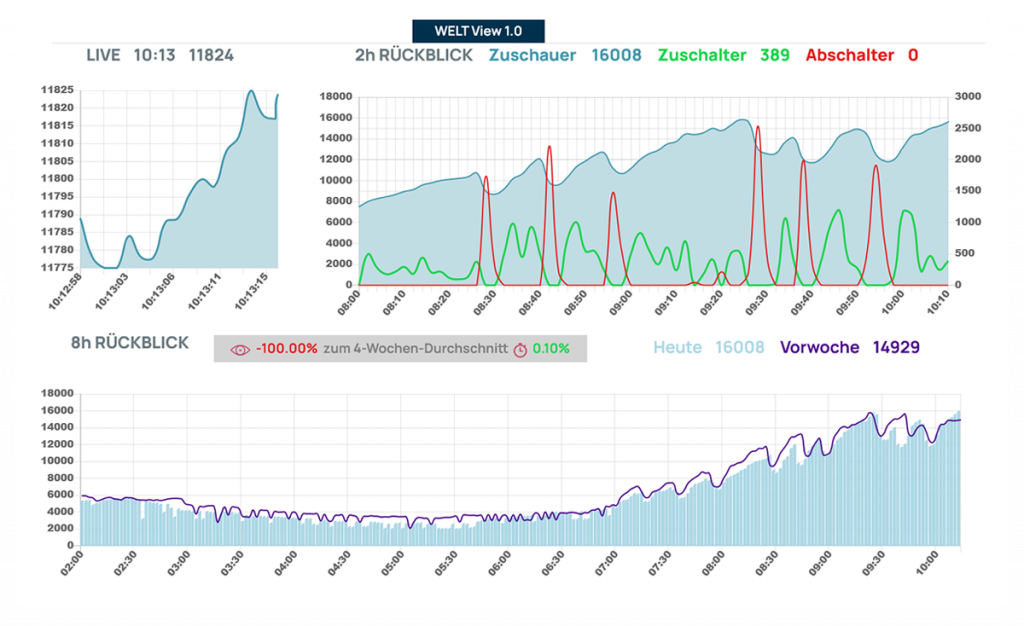Click the 09:30 tick on 2h chart
Image resolution: width=1024 pixels, height=626 pixels.
coord(758,303)
